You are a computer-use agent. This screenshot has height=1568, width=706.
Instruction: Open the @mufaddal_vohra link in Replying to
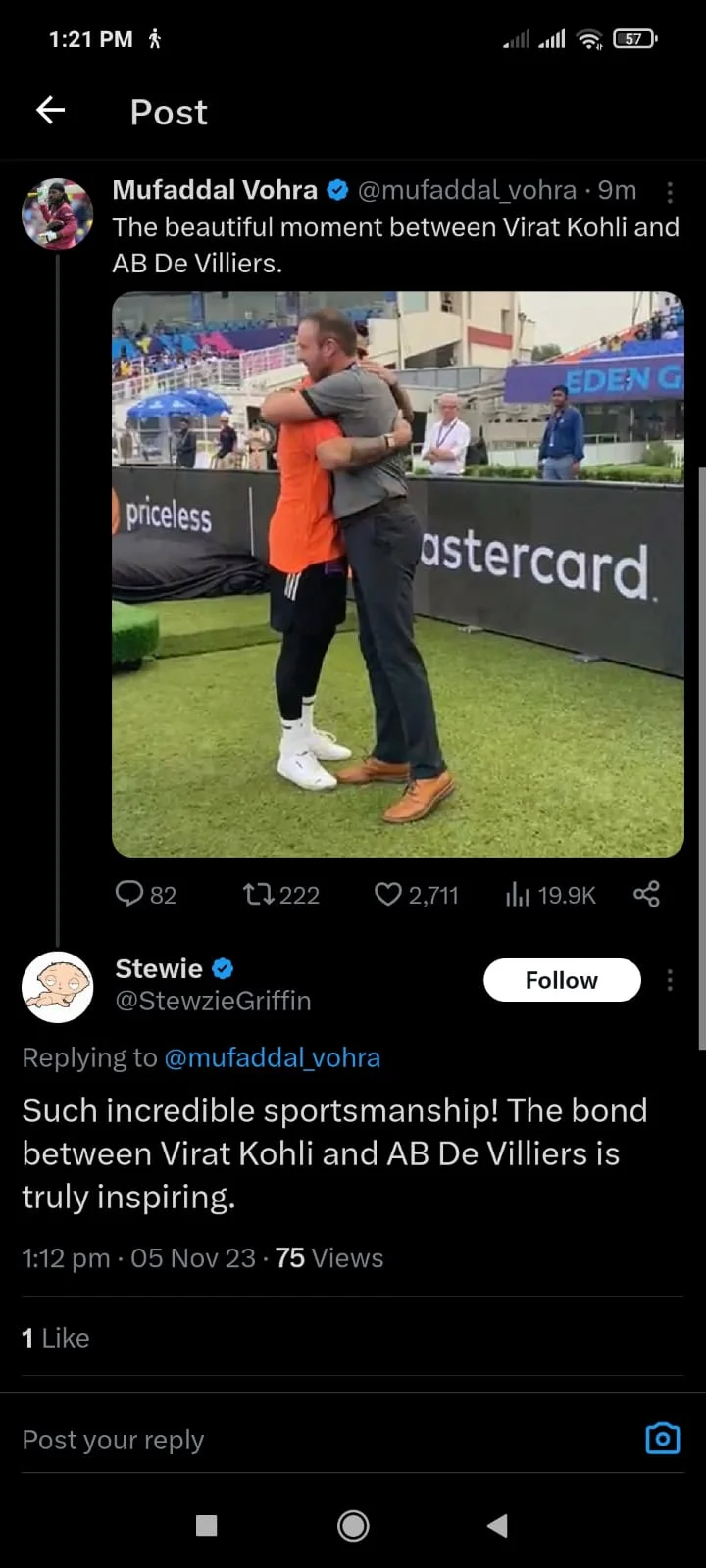tap(273, 1058)
